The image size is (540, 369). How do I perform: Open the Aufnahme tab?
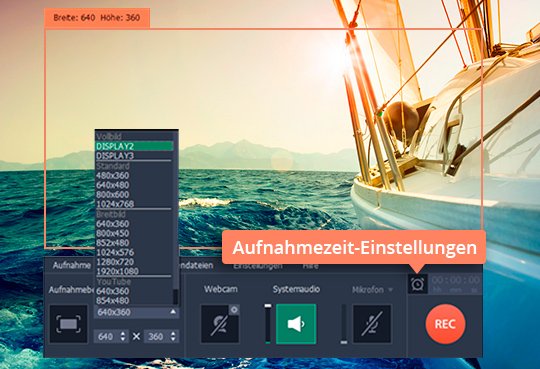(72, 265)
